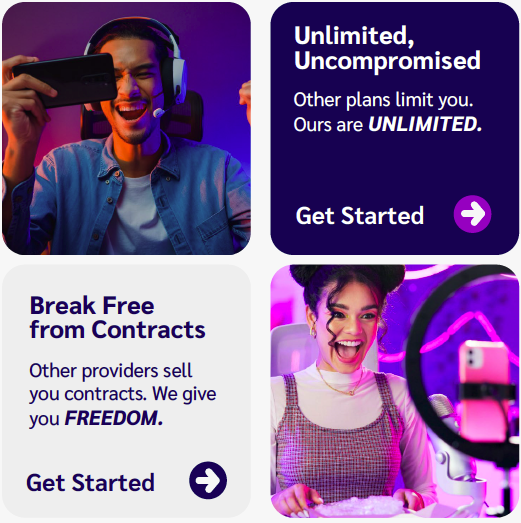
Task: Click the italic FREEDOM text
Action: click(x=114, y=418)
